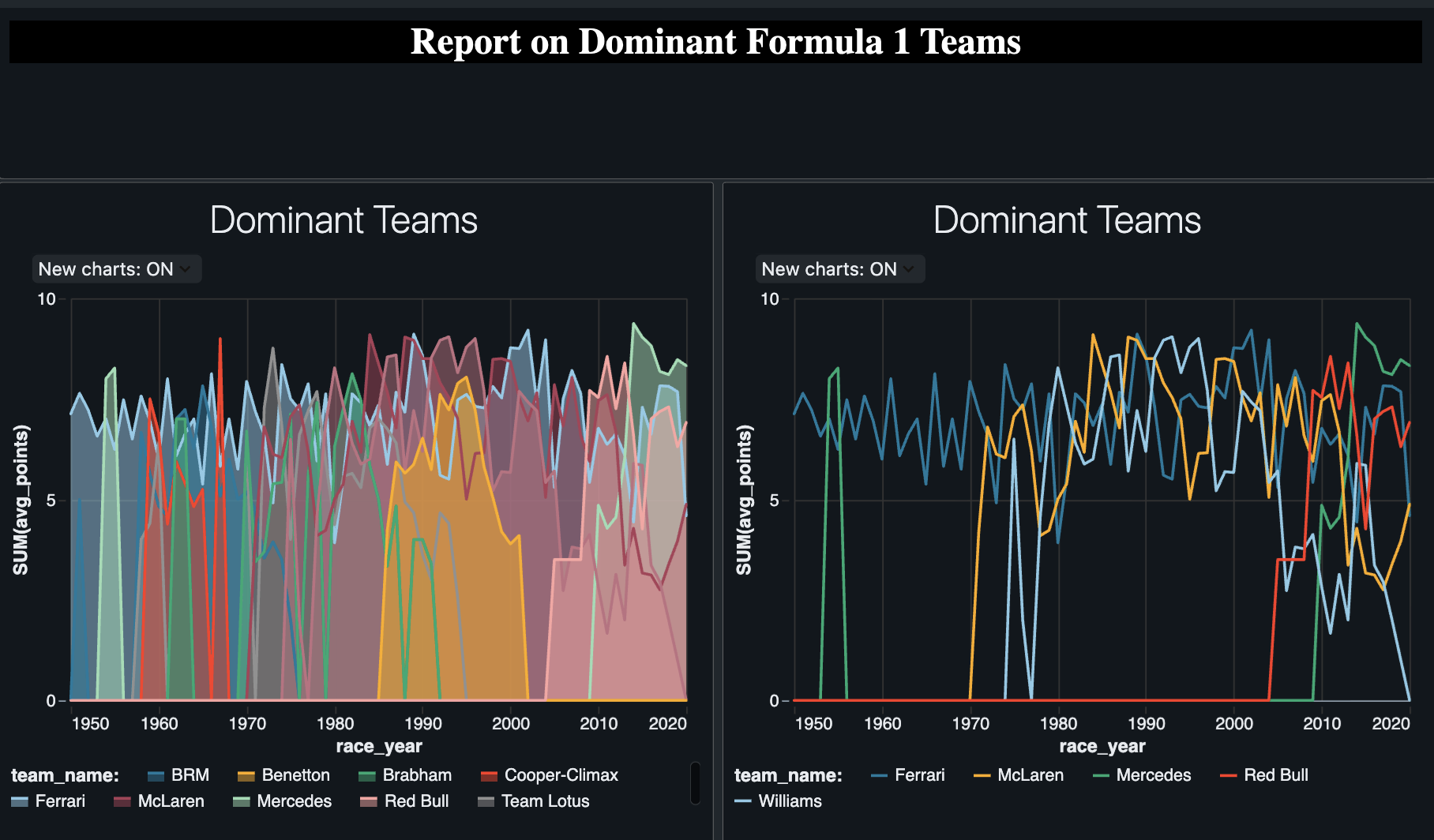Click race_year axis label under line chart
The width and height of the screenshot is (1434, 840).
pyautogui.click(x=1102, y=746)
